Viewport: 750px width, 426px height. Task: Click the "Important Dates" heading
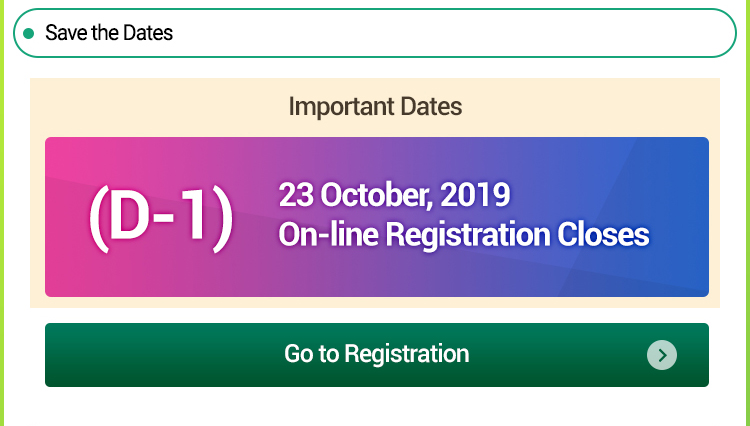pyautogui.click(x=375, y=105)
